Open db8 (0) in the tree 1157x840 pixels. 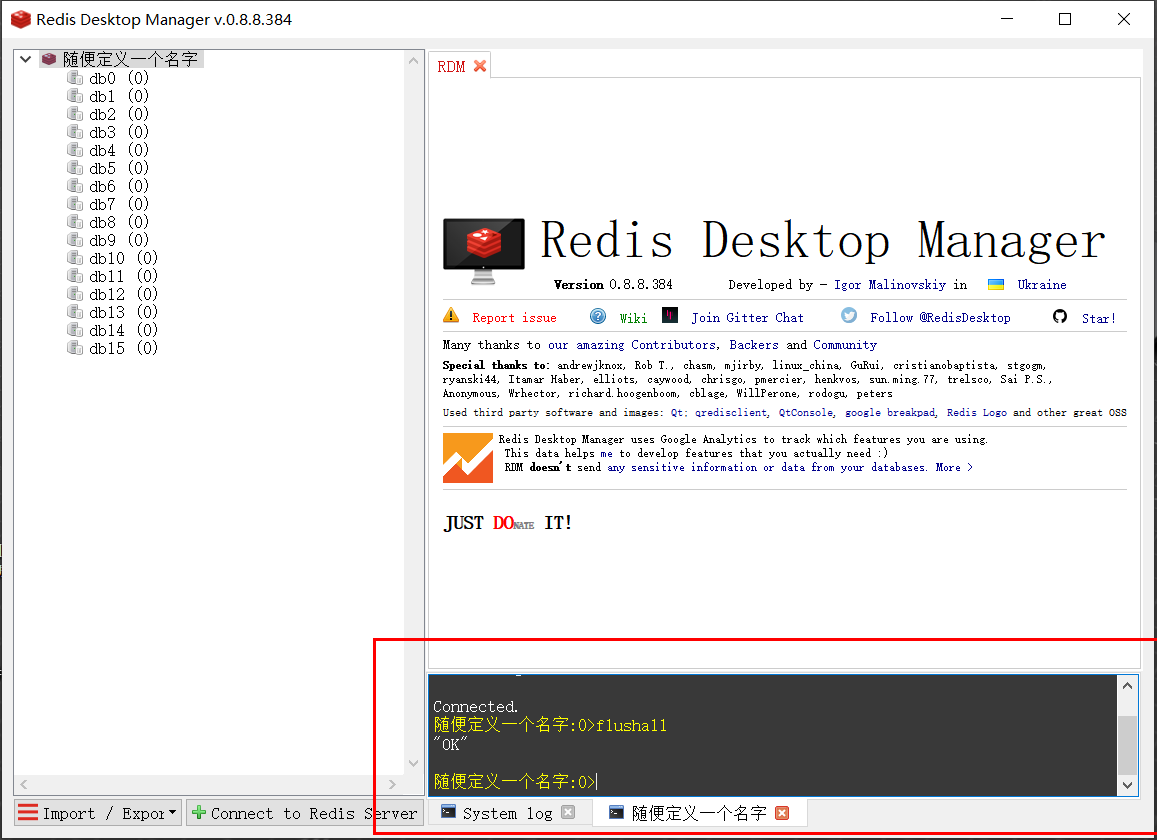[119, 222]
